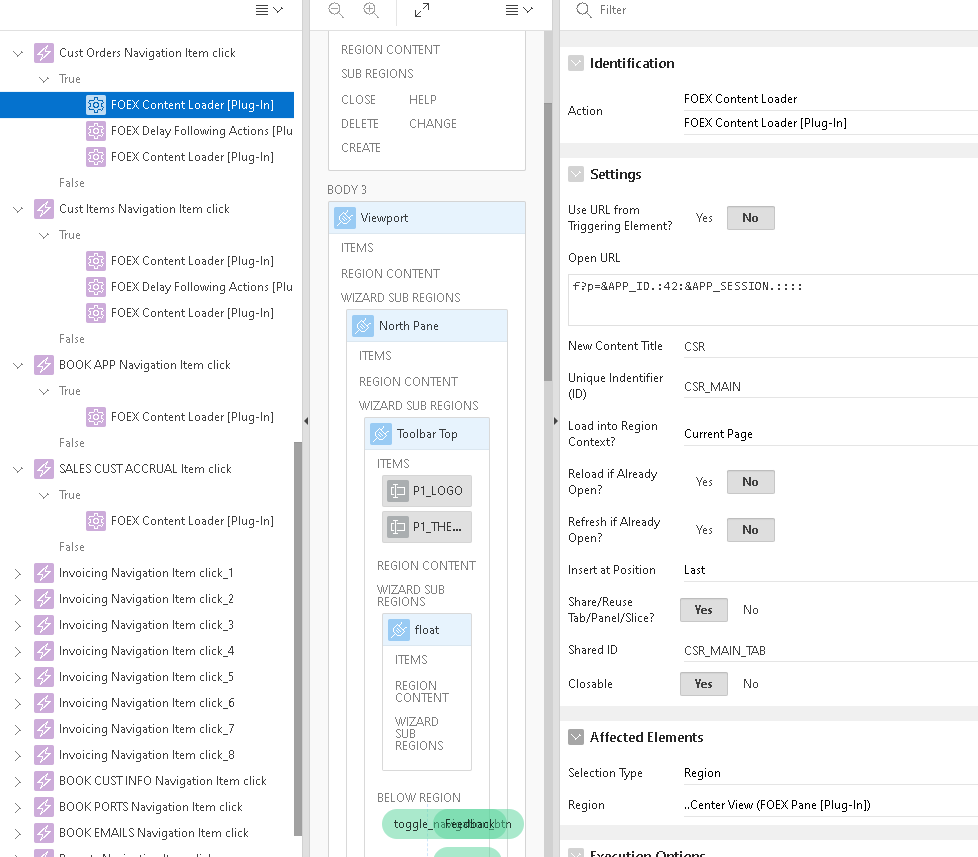Click the expand layout arrows icon
978x857 pixels.
click(422, 10)
